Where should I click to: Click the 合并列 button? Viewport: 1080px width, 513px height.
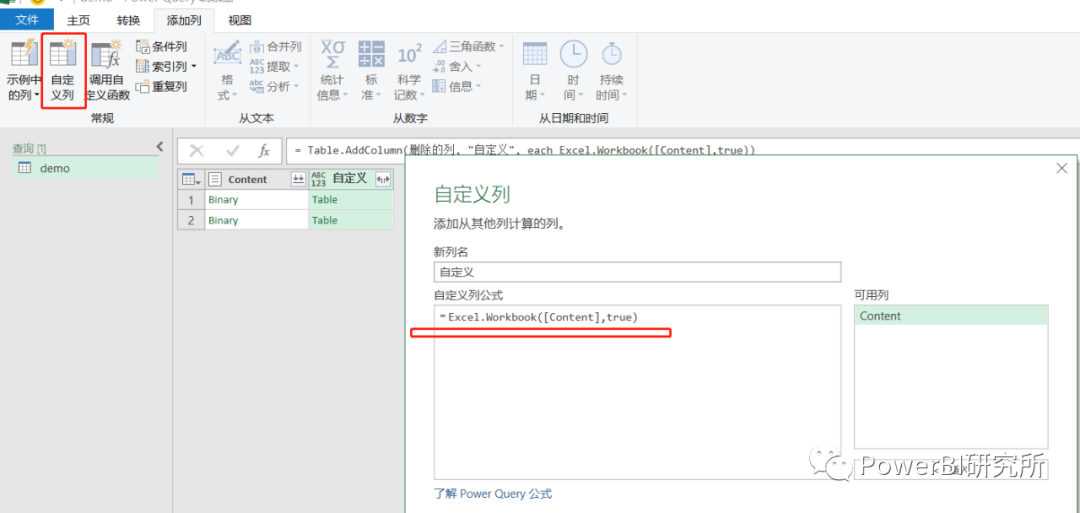coord(276,47)
